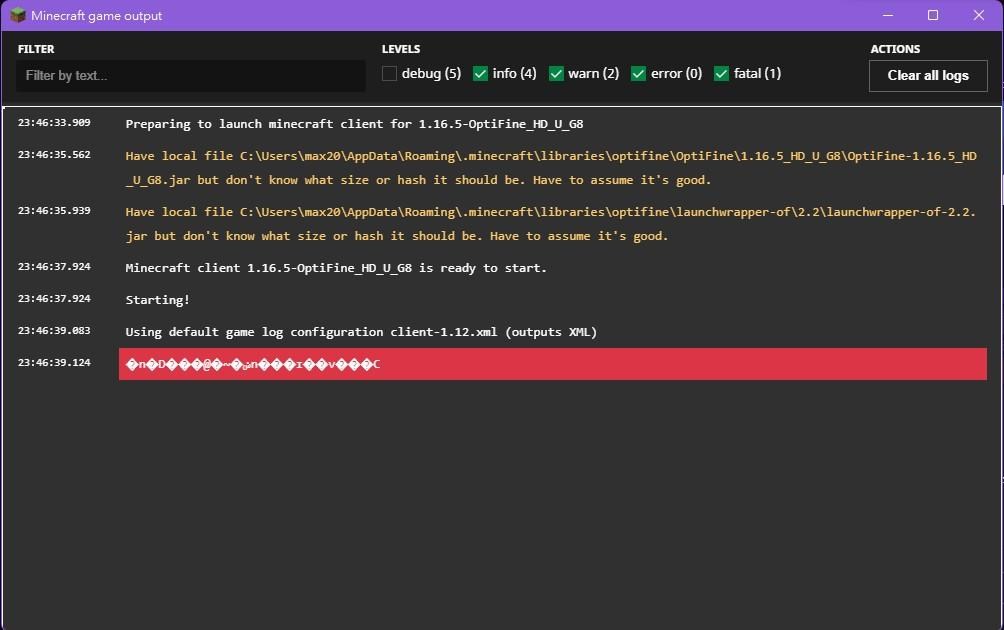Uncheck the info level checkbox
This screenshot has width=1004, height=630.
[x=480, y=74]
